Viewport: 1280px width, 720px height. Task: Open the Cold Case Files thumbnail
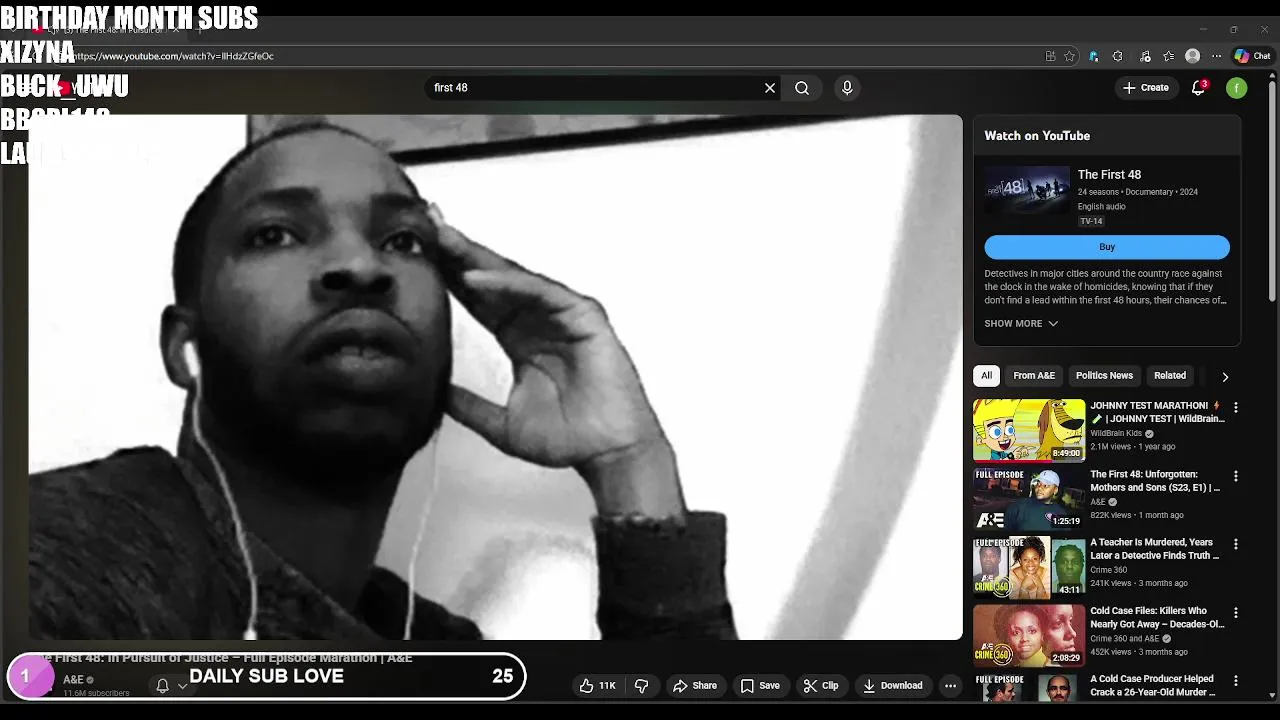click(1029, 635)
